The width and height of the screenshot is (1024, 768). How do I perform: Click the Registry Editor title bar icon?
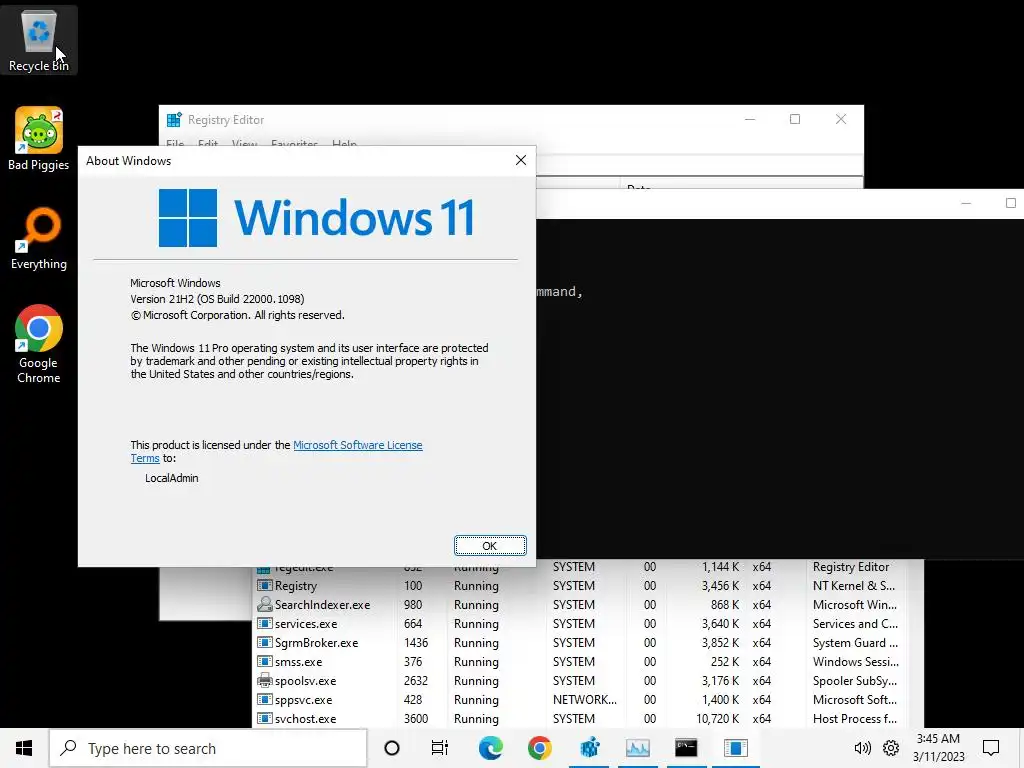[174, 120]
